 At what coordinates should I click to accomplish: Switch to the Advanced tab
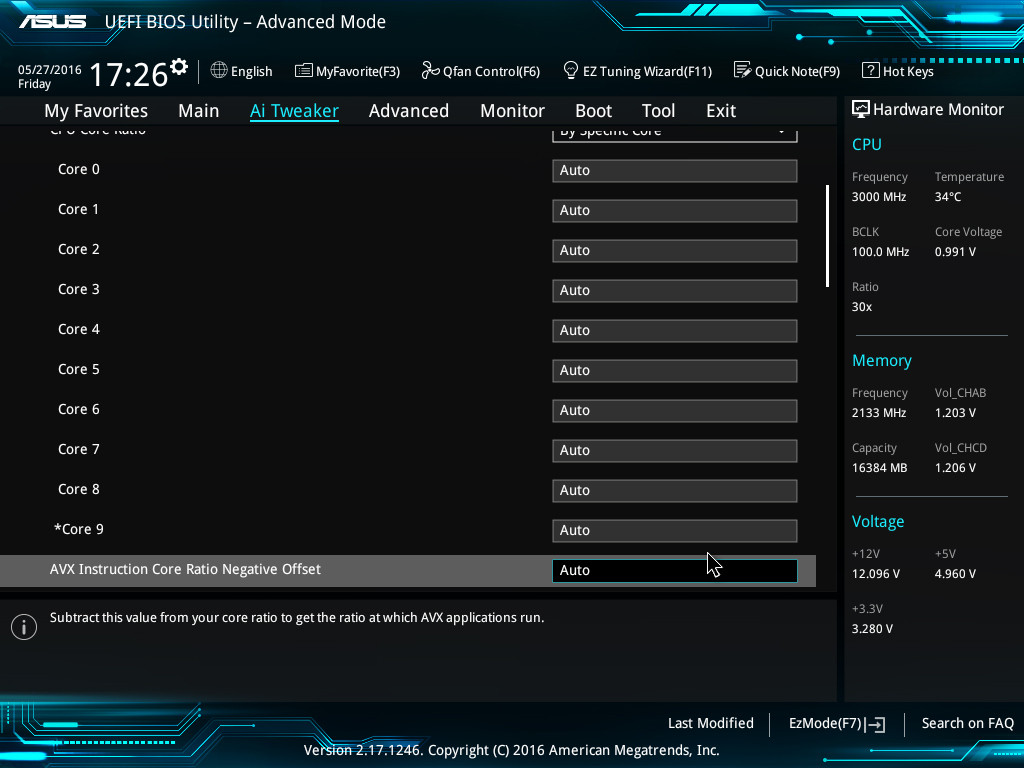tap(408, 111)
